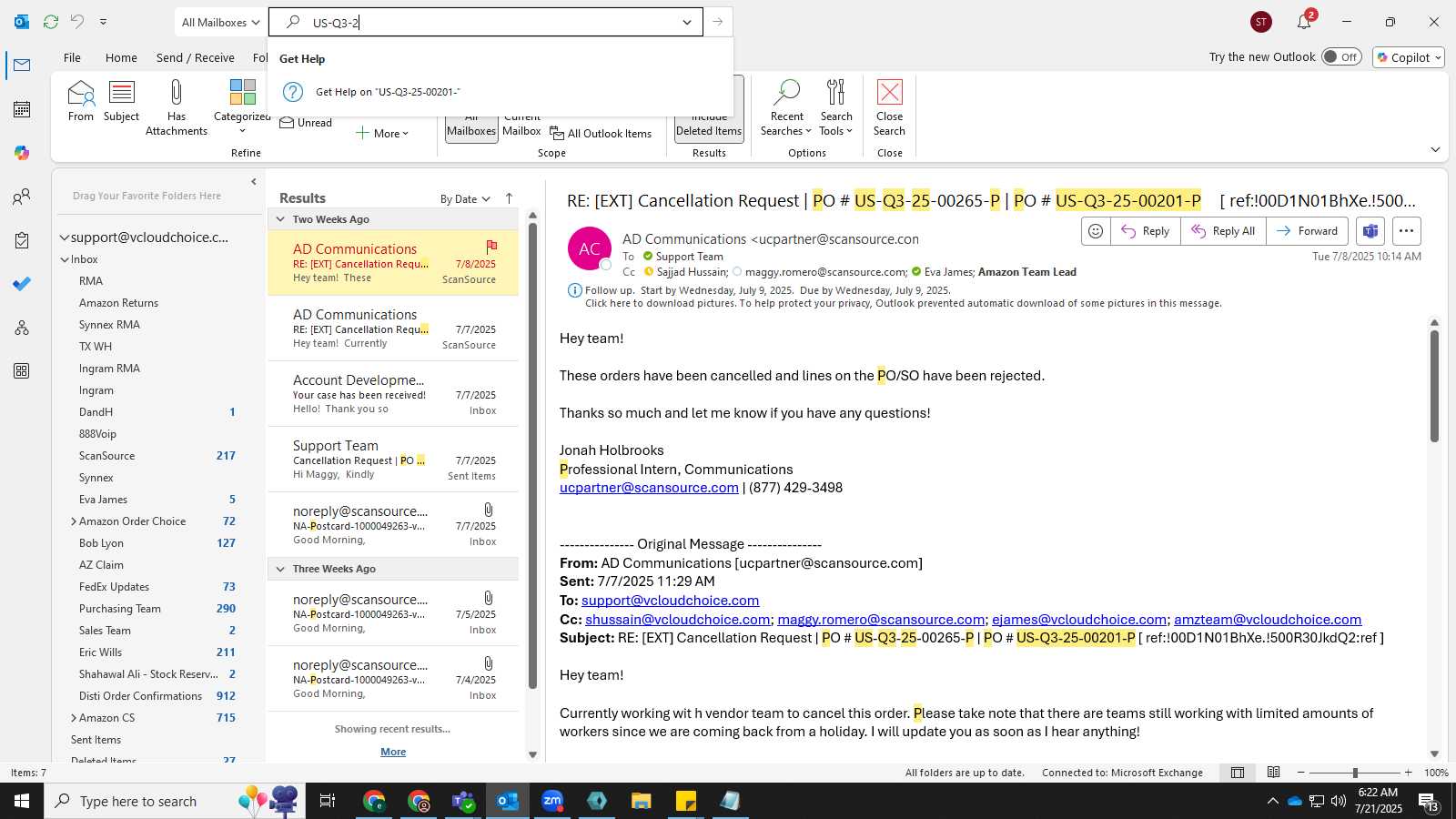The height and width of the screenshot is (819, 1456).
Task: Click the amzteam@vcloudchoice.com link
Action: point(1268,620)
